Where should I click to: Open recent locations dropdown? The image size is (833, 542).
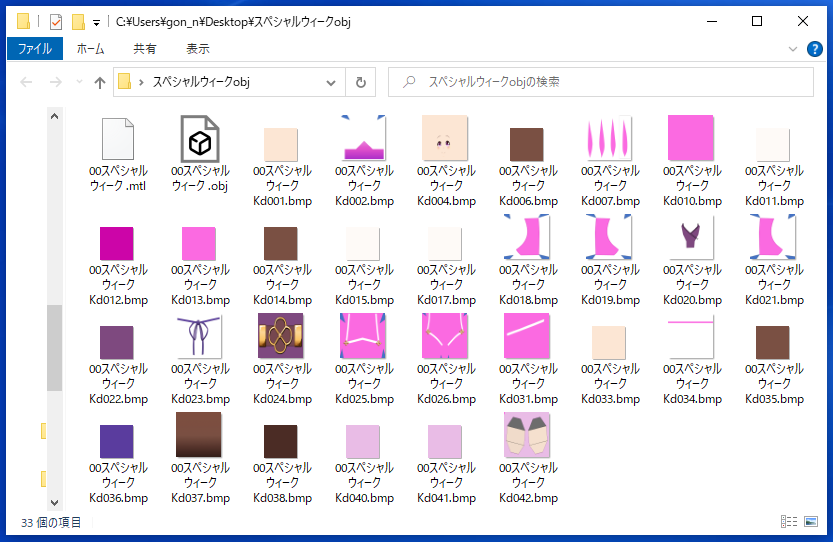(x=80, y=82)
